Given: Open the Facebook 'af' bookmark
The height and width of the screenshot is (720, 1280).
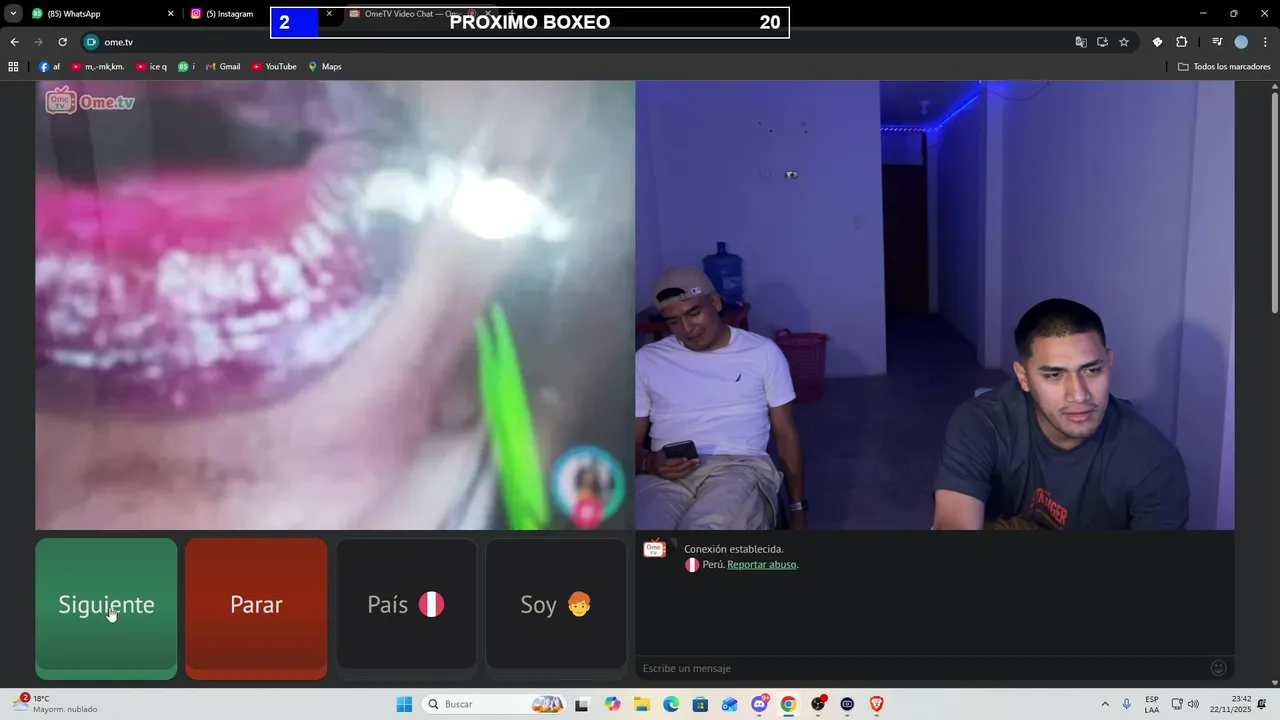Looking at the screenshot, I should click(x=49, y=67).
